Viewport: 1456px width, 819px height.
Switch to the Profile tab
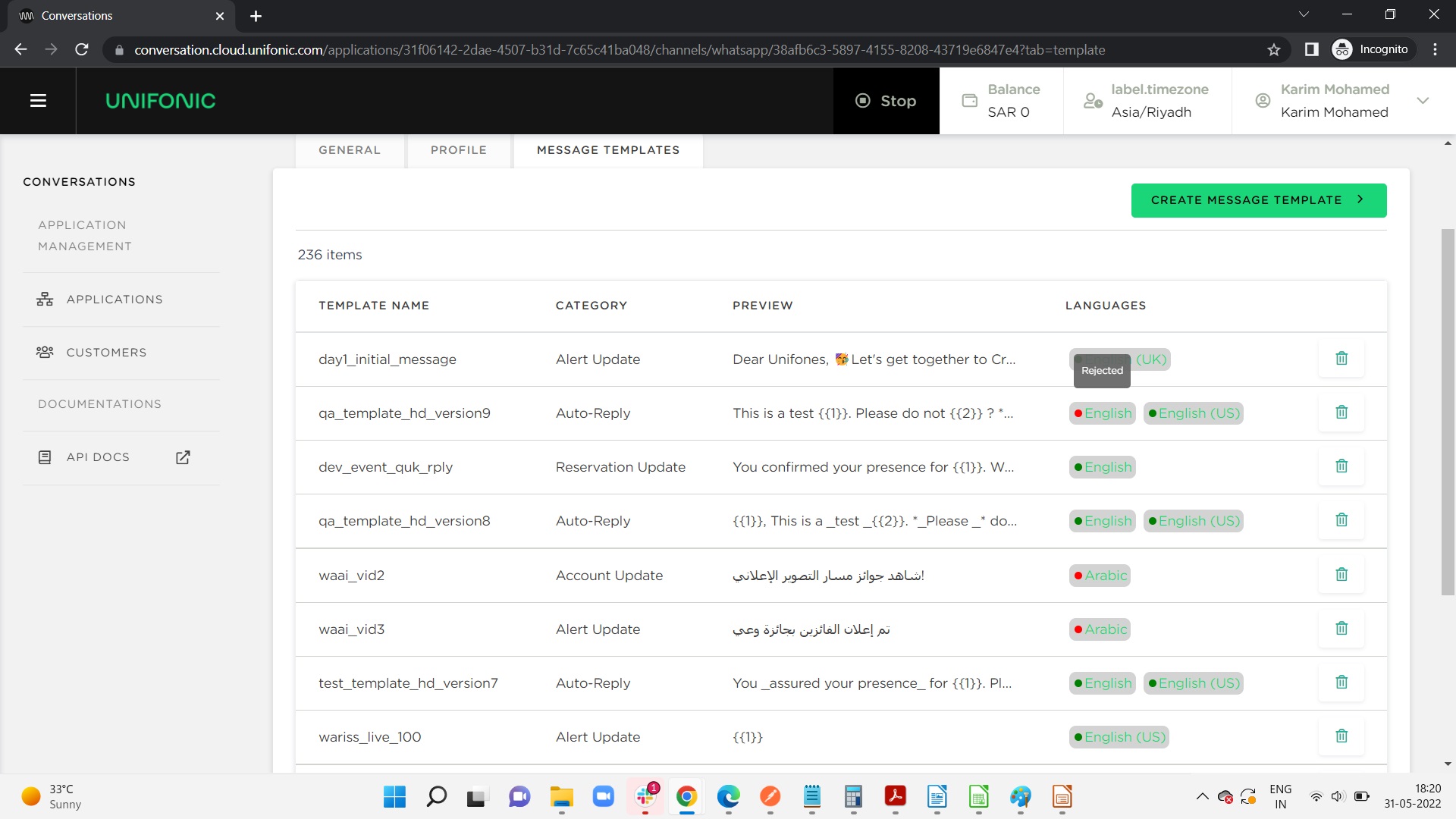coord(458,150)
